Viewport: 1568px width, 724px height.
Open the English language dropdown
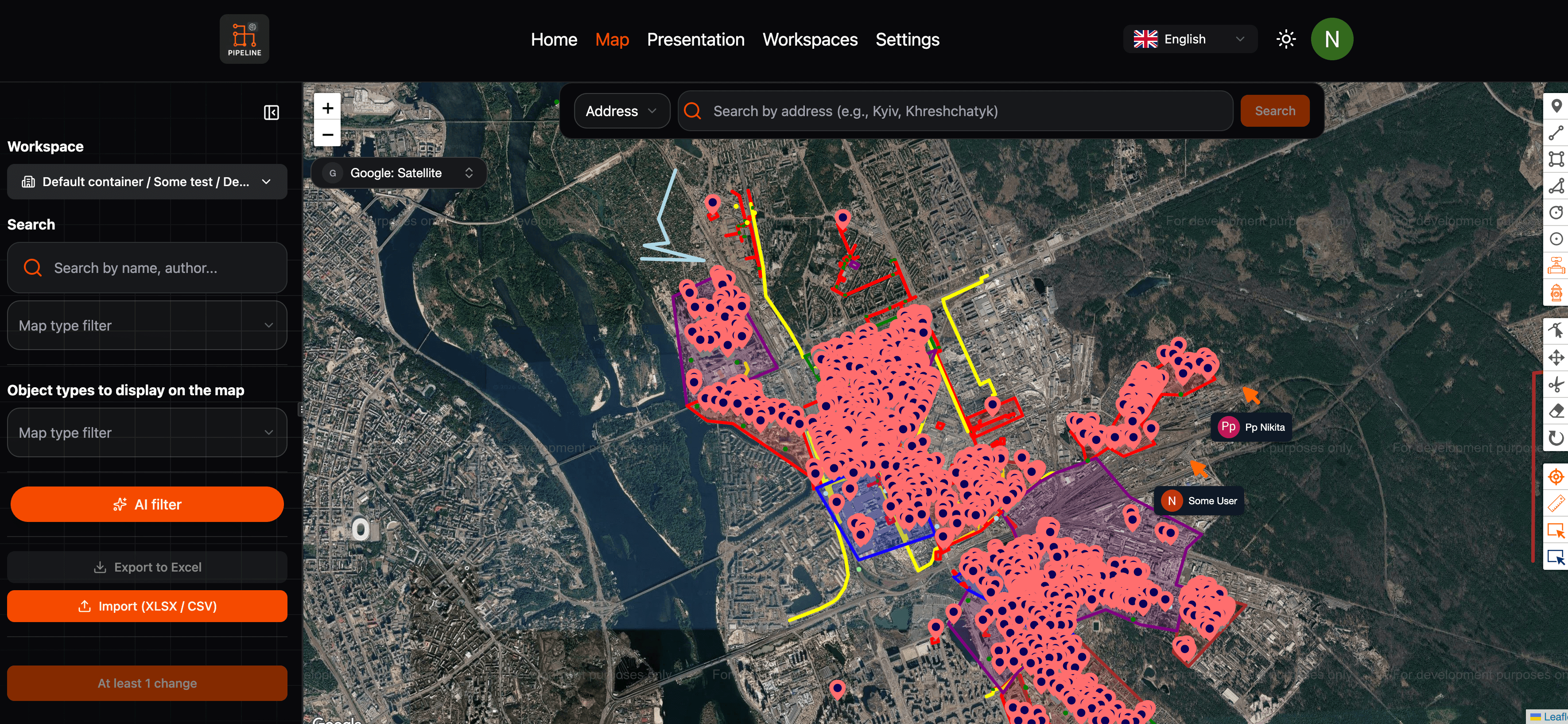(1189, 39)
